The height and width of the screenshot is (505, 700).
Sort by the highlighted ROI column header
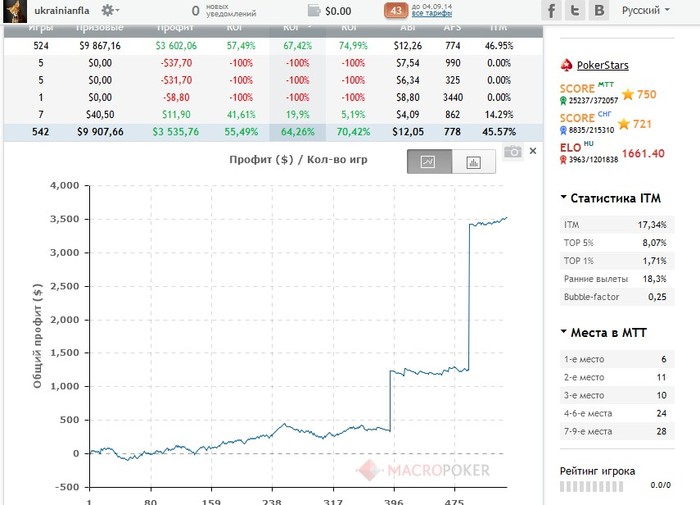pos(297,29)
